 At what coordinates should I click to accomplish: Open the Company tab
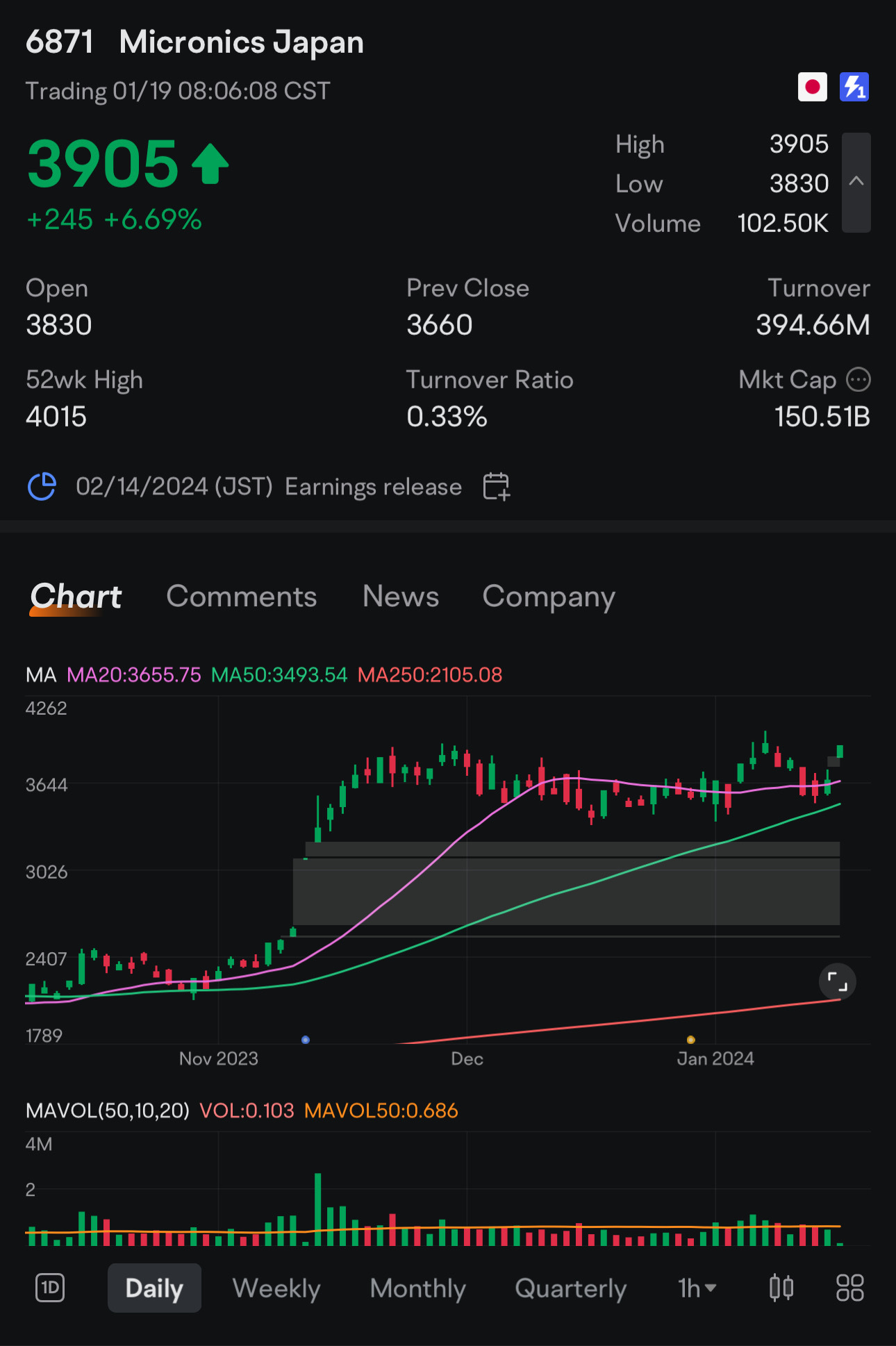[549, 597]
